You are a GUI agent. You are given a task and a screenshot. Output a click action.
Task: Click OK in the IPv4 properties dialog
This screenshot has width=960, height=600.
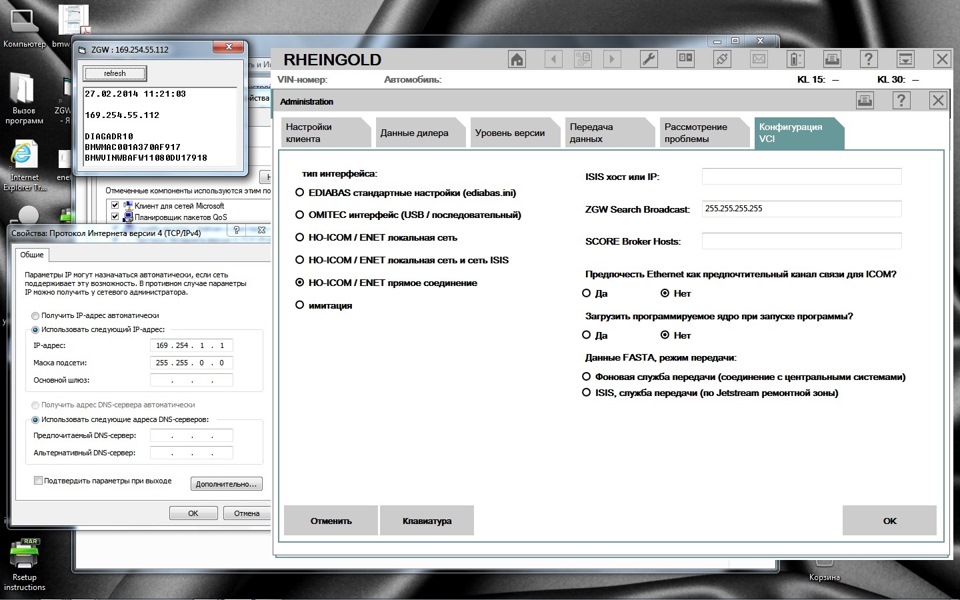tap(193, 513)
